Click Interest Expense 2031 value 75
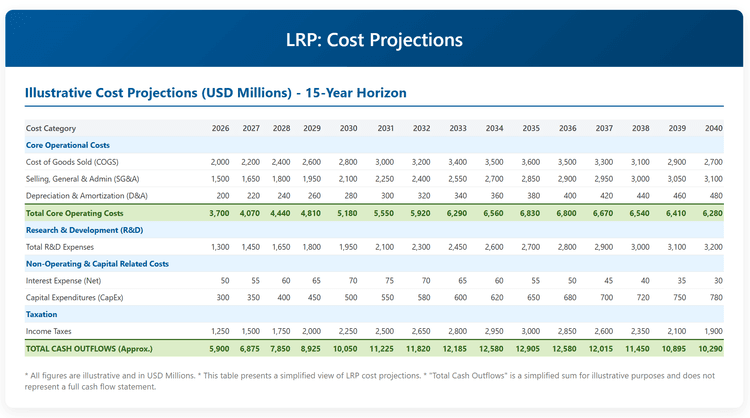 389,281
